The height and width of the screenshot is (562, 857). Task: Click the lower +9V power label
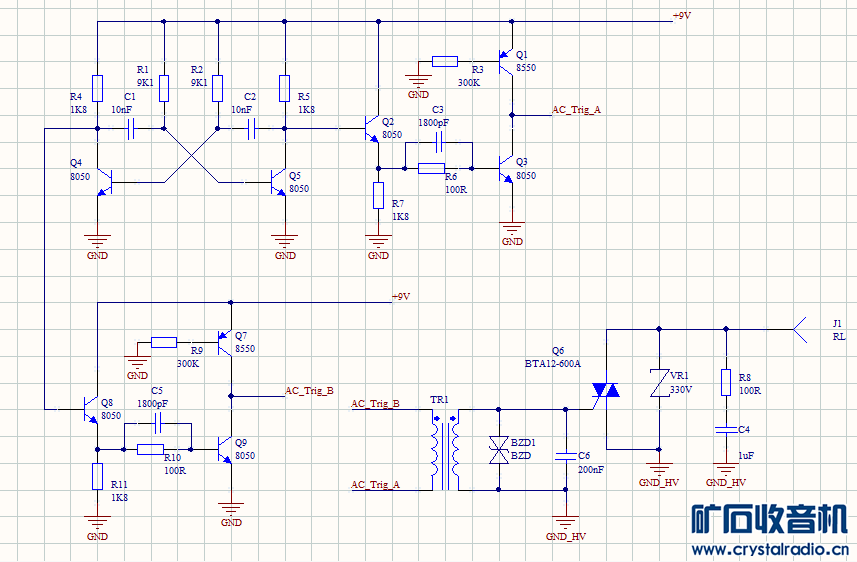pos(401,297)
